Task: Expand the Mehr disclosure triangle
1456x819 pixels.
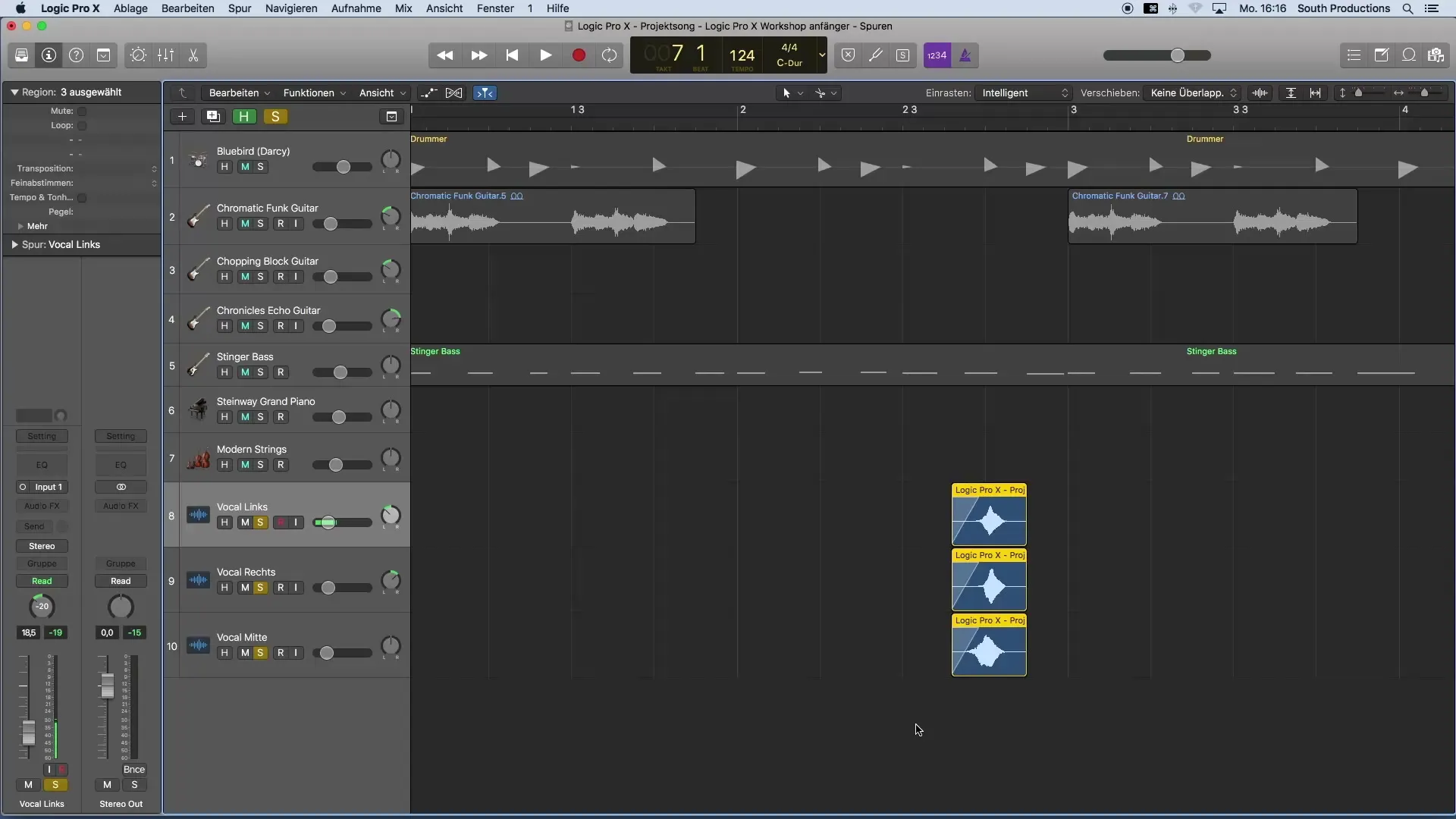Action: click(20, 227)
